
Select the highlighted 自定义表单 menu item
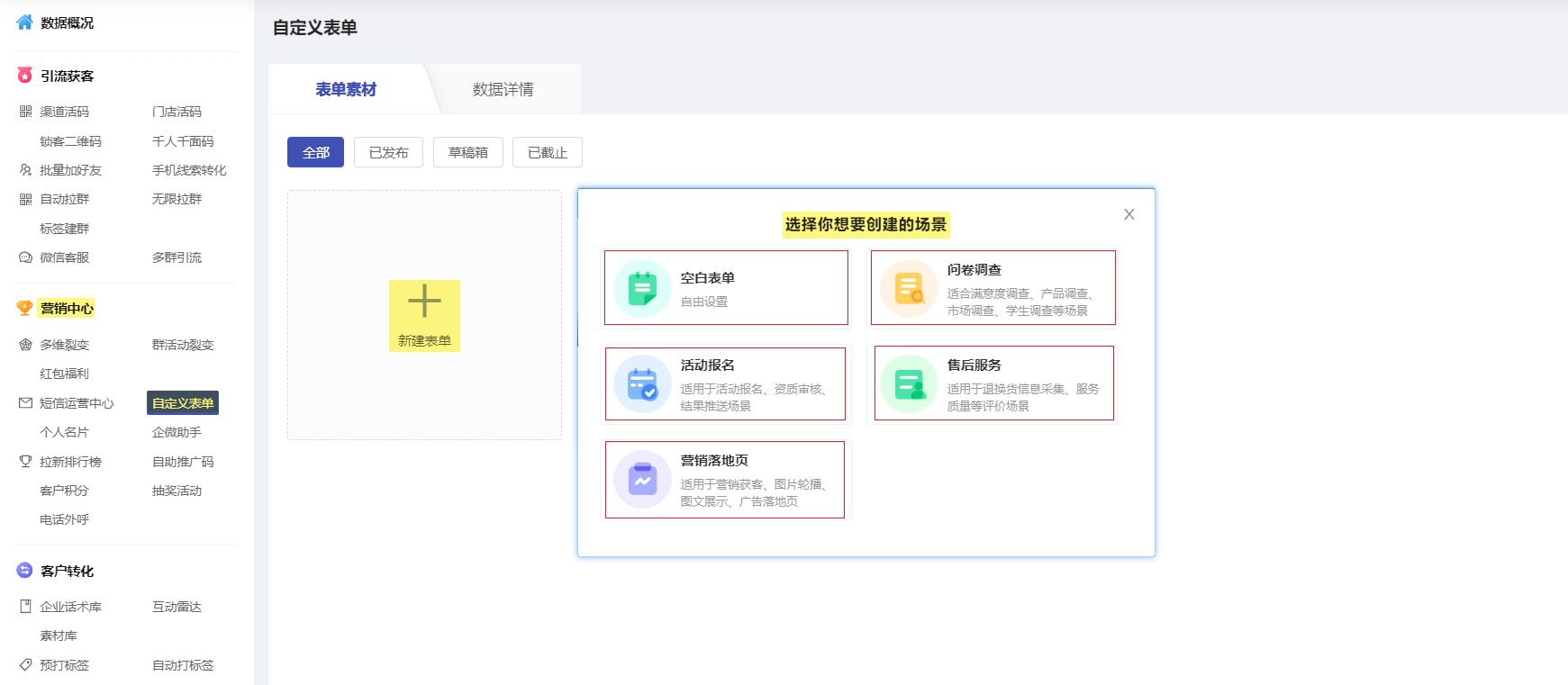point(183,403)
